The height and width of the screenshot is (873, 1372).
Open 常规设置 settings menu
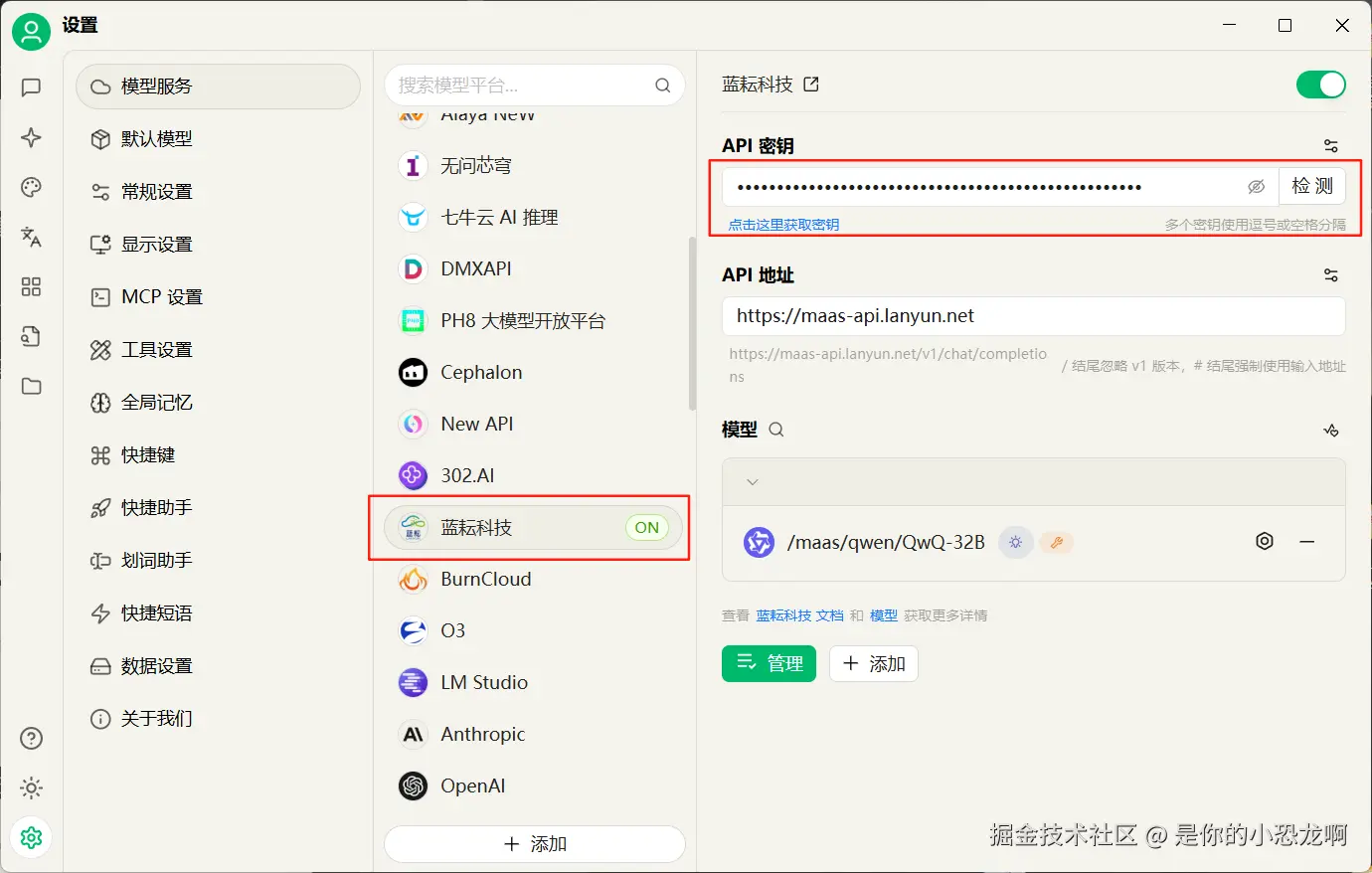[218, 192]
